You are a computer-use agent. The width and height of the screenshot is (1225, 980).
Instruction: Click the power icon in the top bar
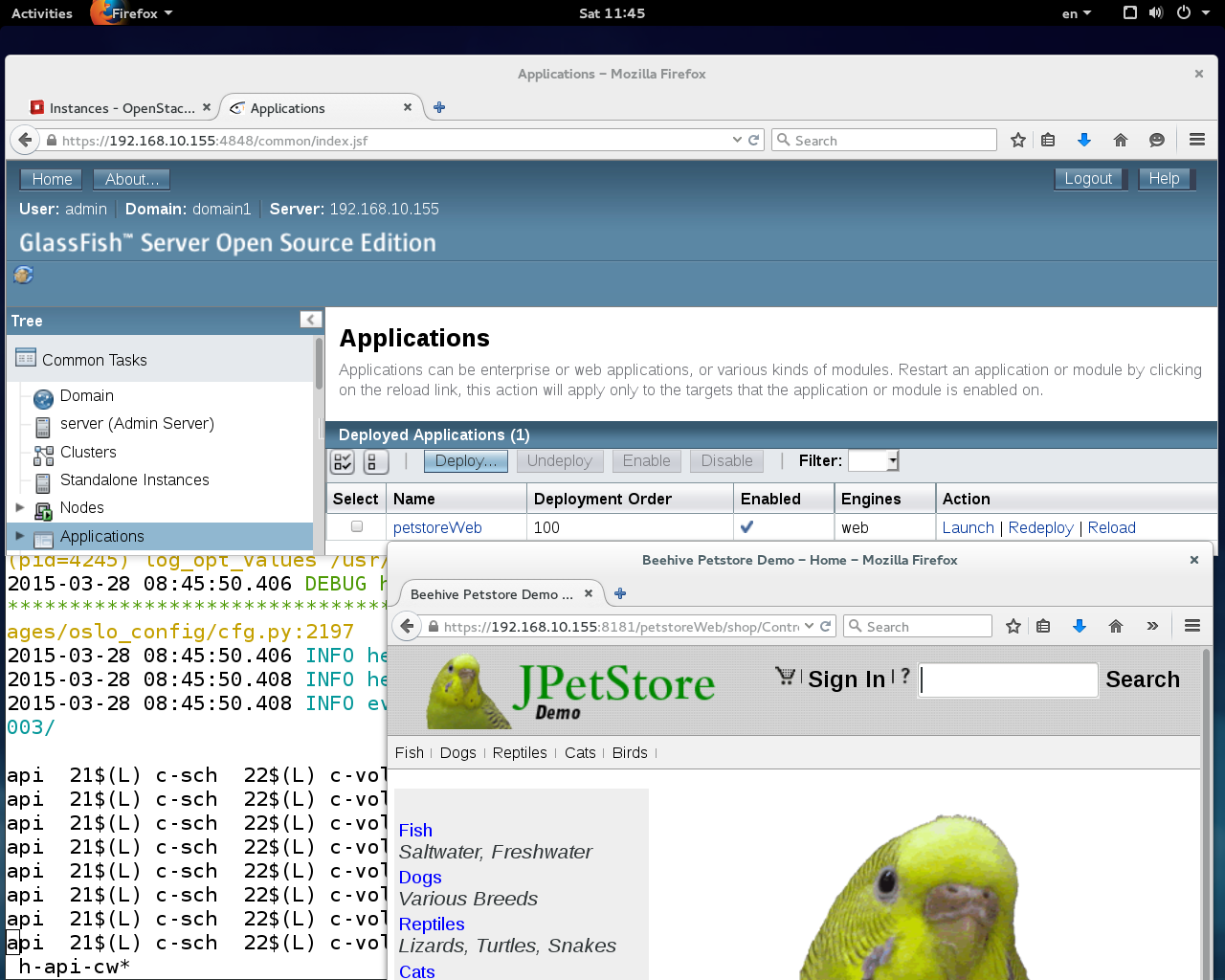click(x=1184, y=13)
